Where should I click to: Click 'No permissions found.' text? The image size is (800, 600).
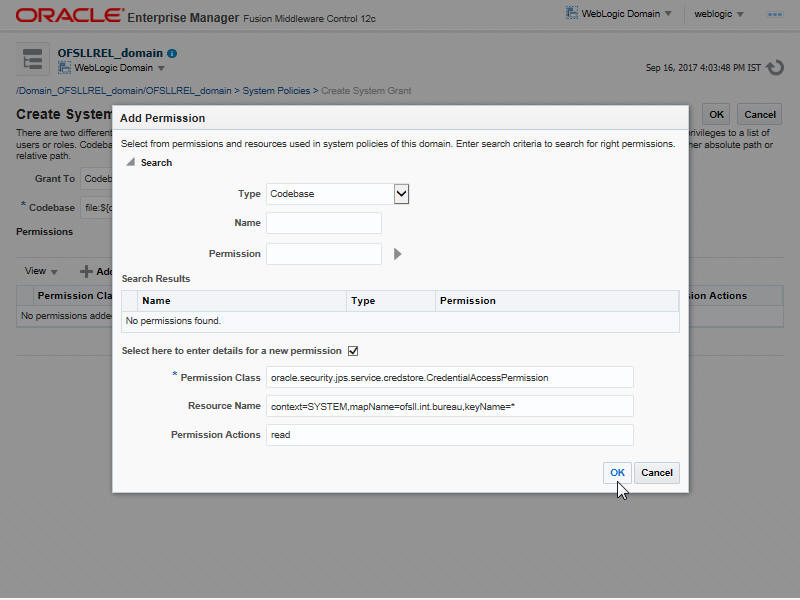point(173,321)
